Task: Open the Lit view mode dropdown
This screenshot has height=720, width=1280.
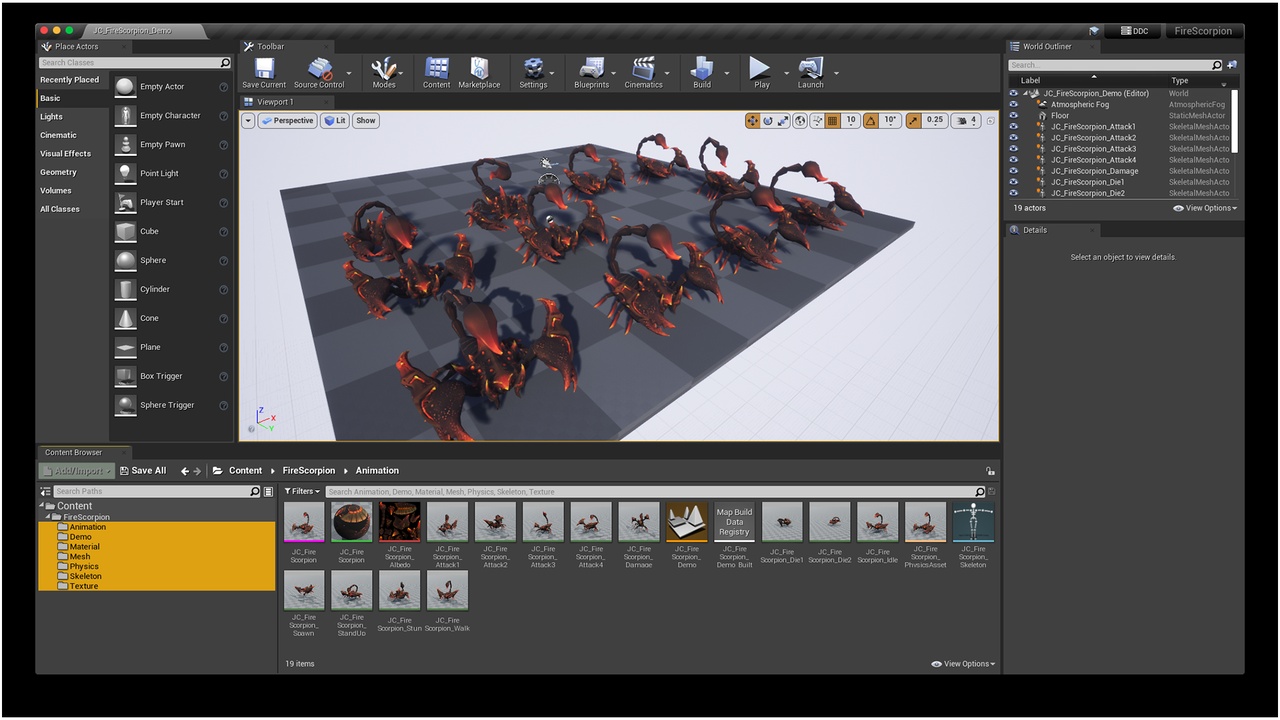Action: click(x=335, y=121)
